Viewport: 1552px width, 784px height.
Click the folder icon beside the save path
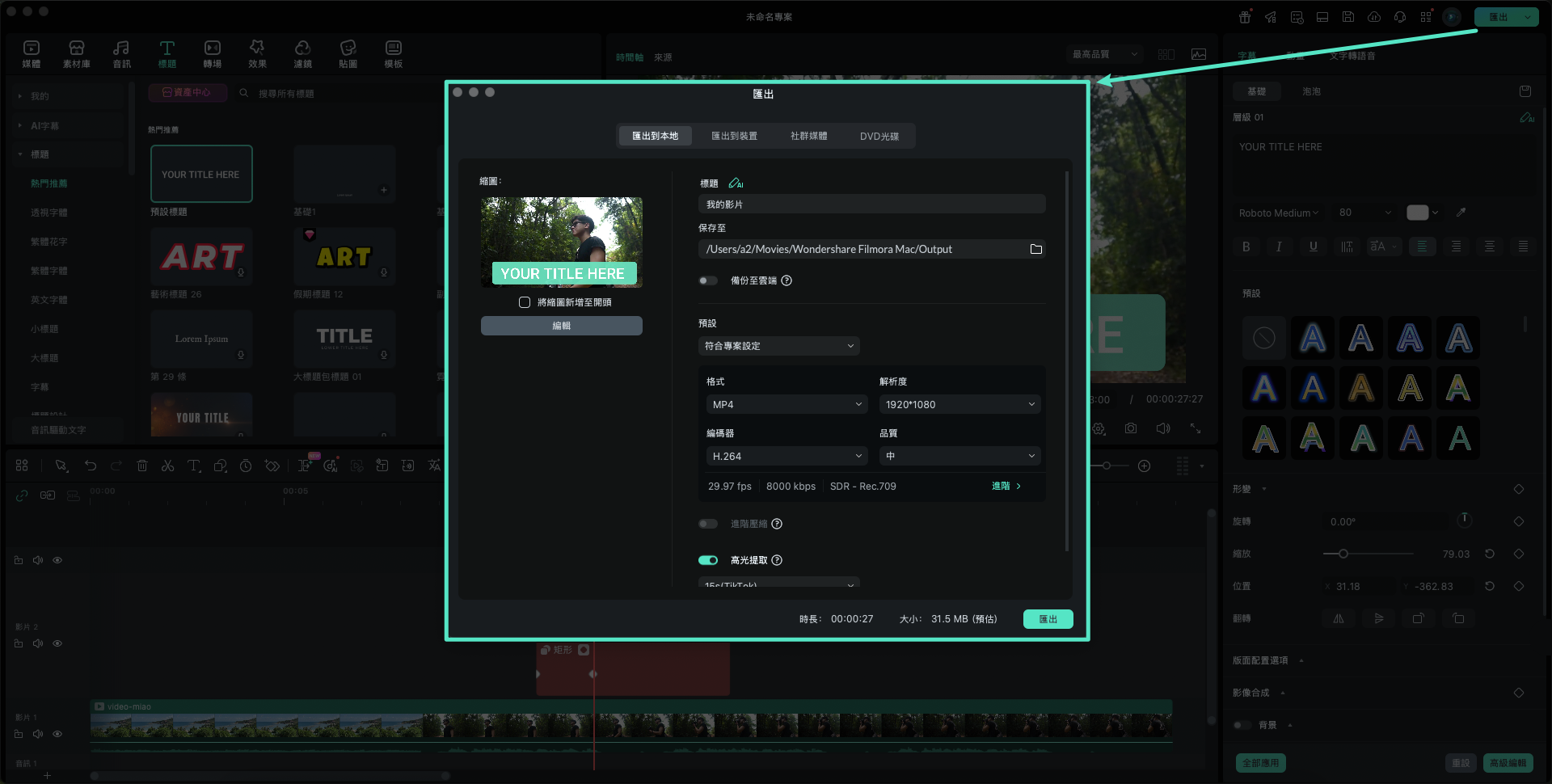pyautogui.click(x=1035, y=249)
